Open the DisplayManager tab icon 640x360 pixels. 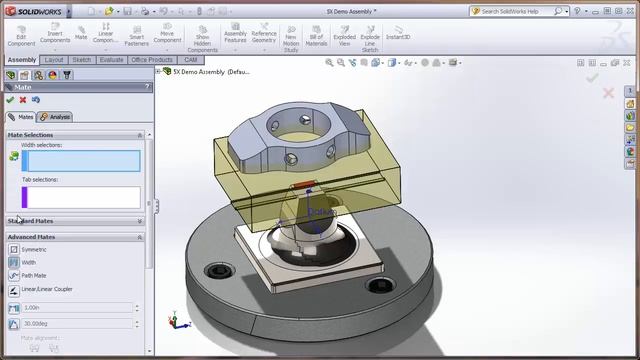[53, 75]
